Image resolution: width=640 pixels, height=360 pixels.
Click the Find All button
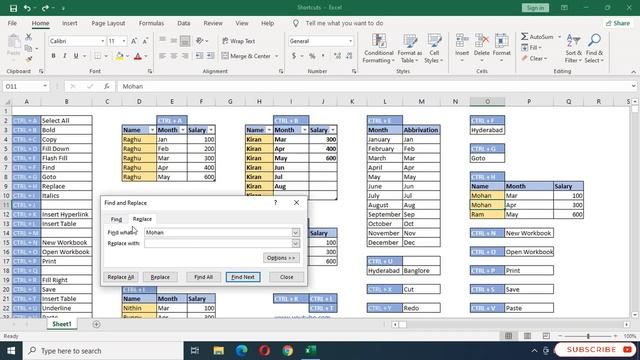203,277
